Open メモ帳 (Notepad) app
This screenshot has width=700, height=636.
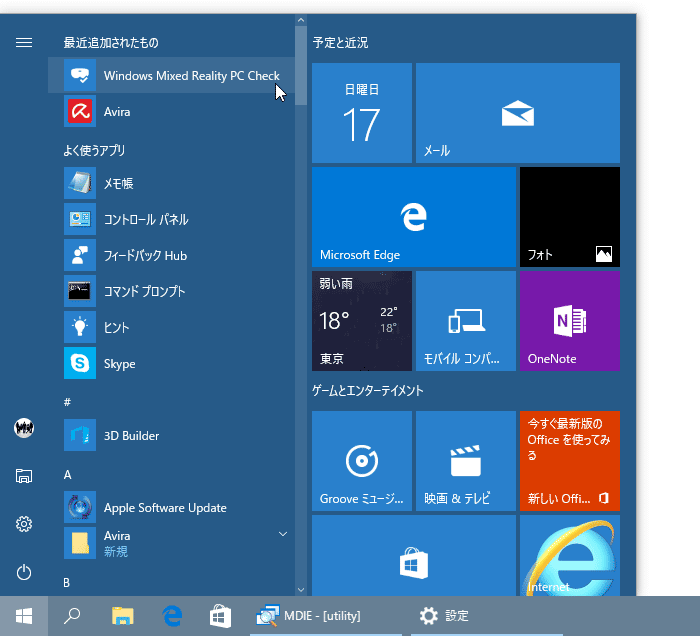(x=171, y=183)
